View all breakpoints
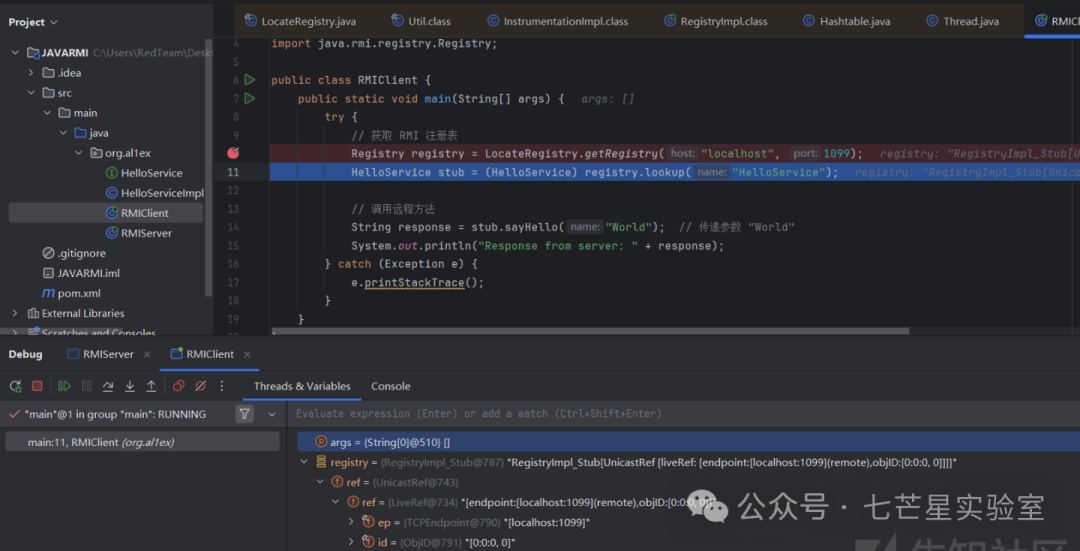This screenshot has width=1080, height=551. pyautogui.click(x=178, y=386)
